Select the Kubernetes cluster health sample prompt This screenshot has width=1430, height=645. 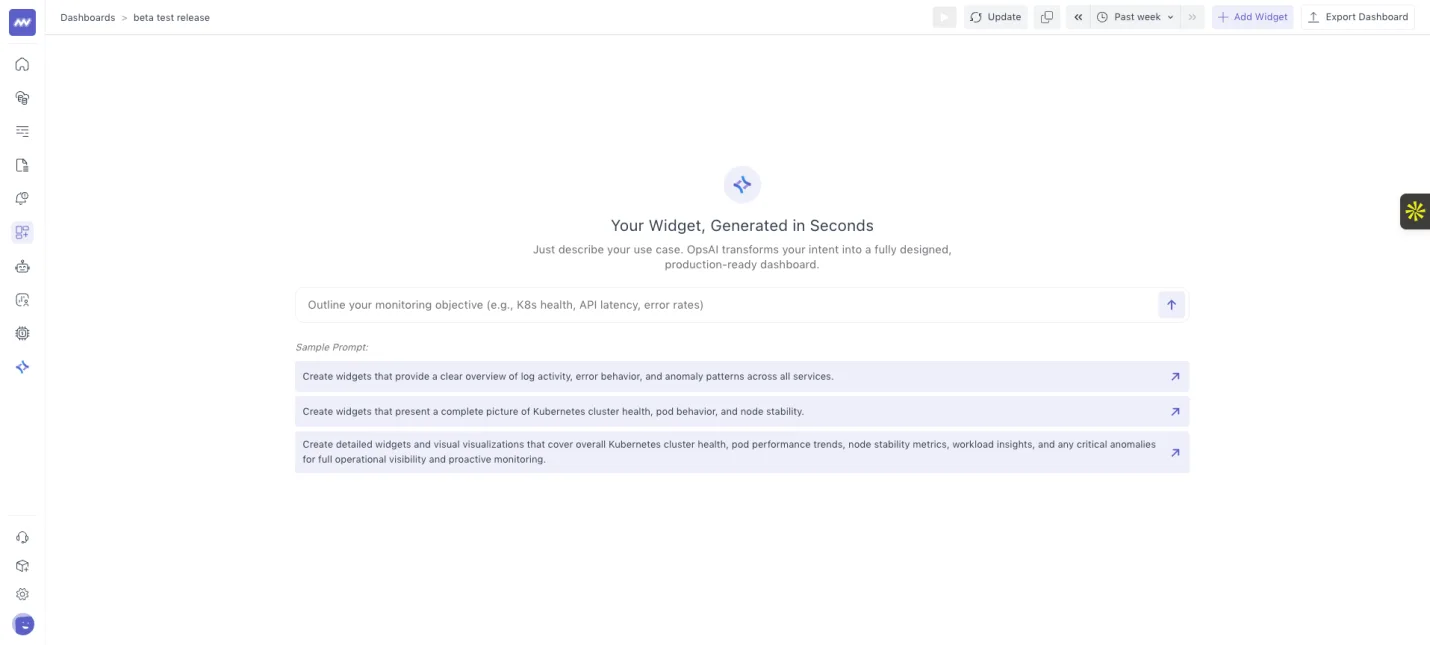742,411
